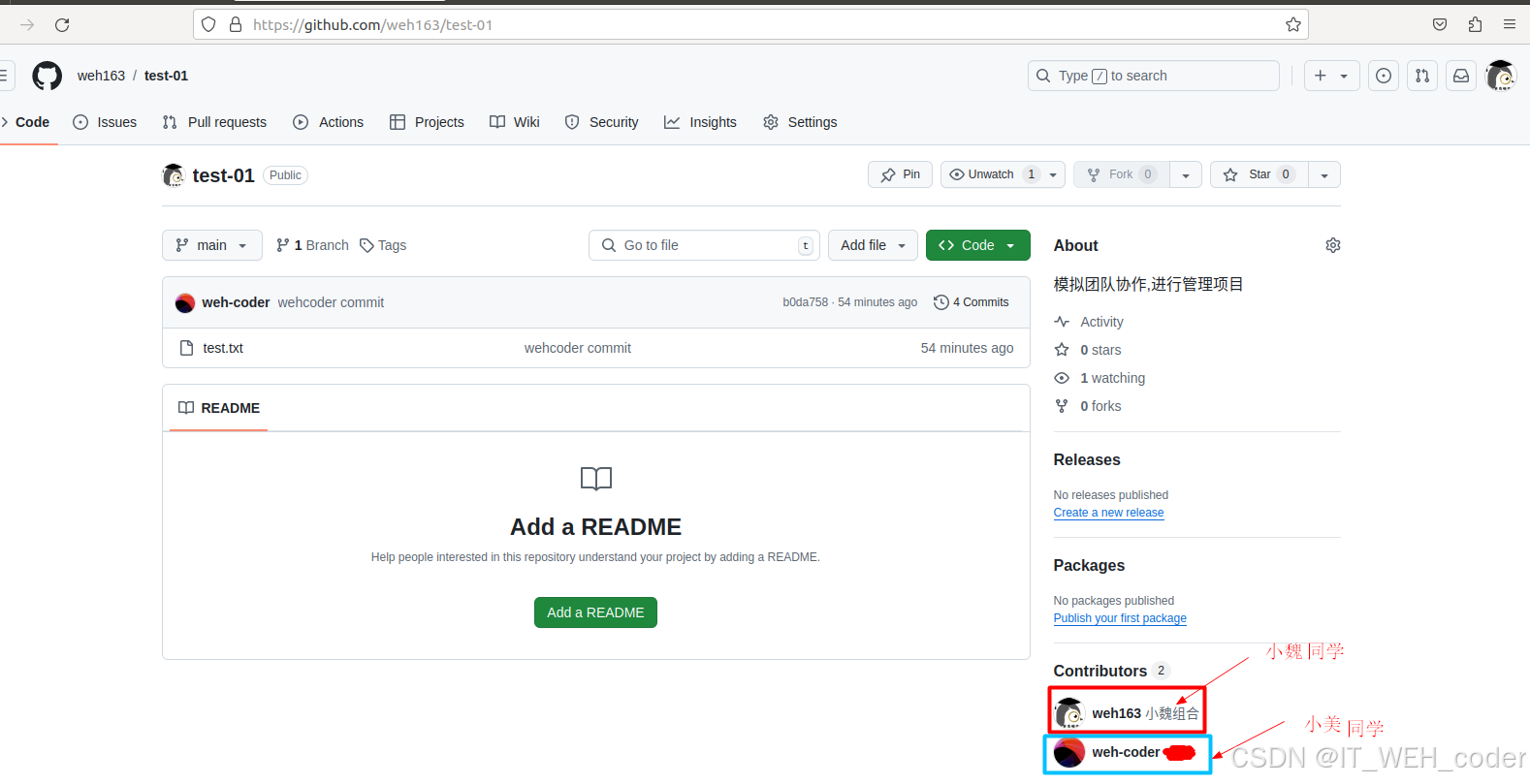Select the README tab
Image resolution: width=1530 pixels, height=784 pixels.
[x=219, y=408]
